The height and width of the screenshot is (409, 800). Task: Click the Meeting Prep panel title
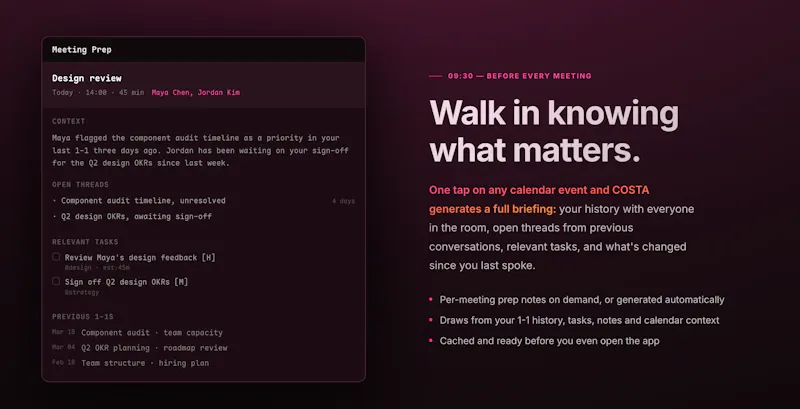click(x=82, y=49)
